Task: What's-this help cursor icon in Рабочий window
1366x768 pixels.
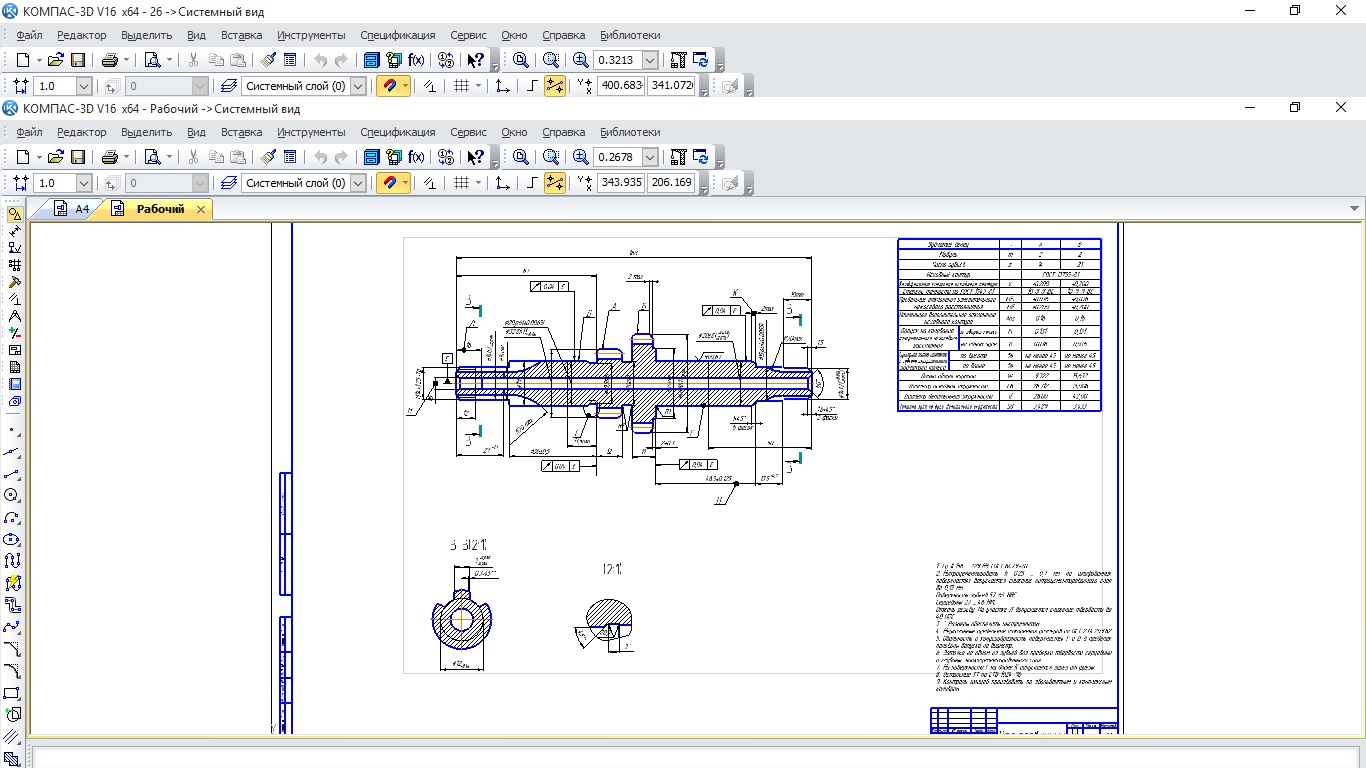Action: (x=476, y=157)
